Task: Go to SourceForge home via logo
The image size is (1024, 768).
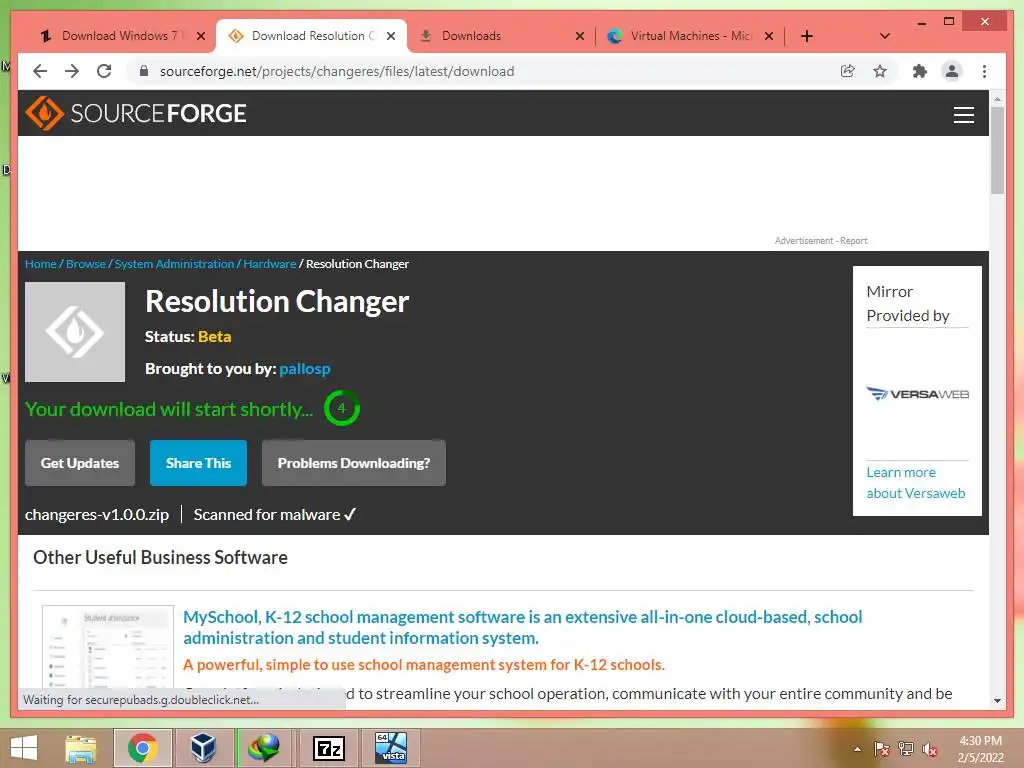Action: 136,113
